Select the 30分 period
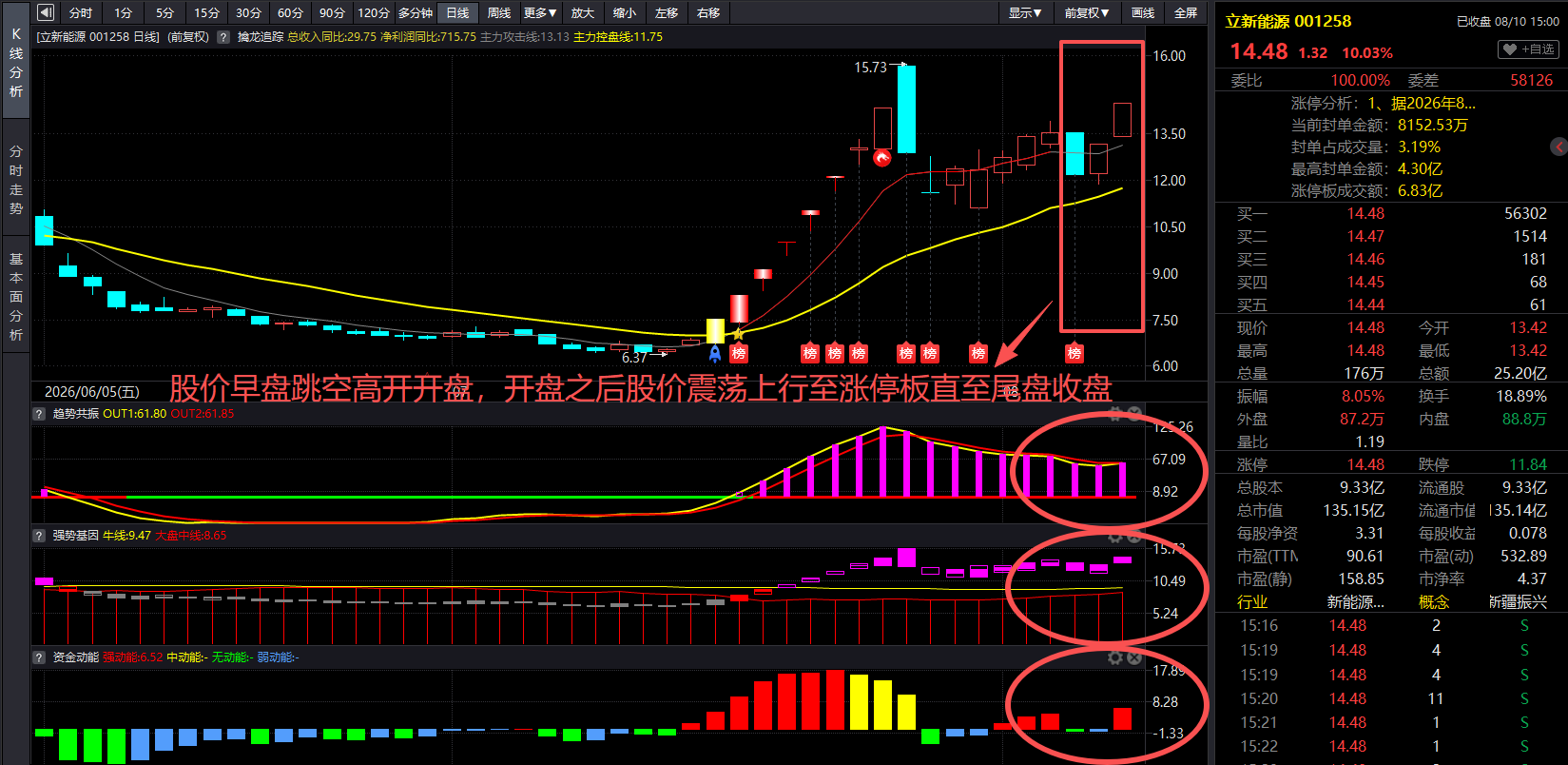 [249, 12]
